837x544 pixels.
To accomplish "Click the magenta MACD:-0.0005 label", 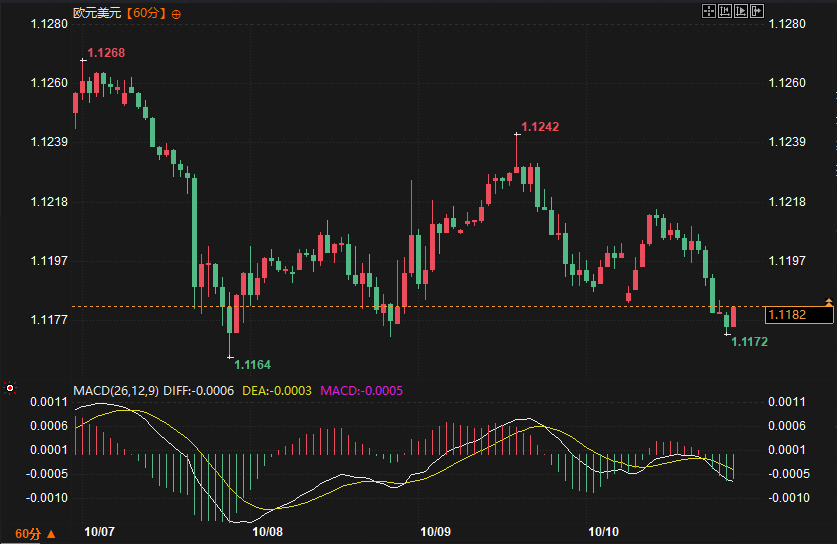I will click(x=361, y=391).
